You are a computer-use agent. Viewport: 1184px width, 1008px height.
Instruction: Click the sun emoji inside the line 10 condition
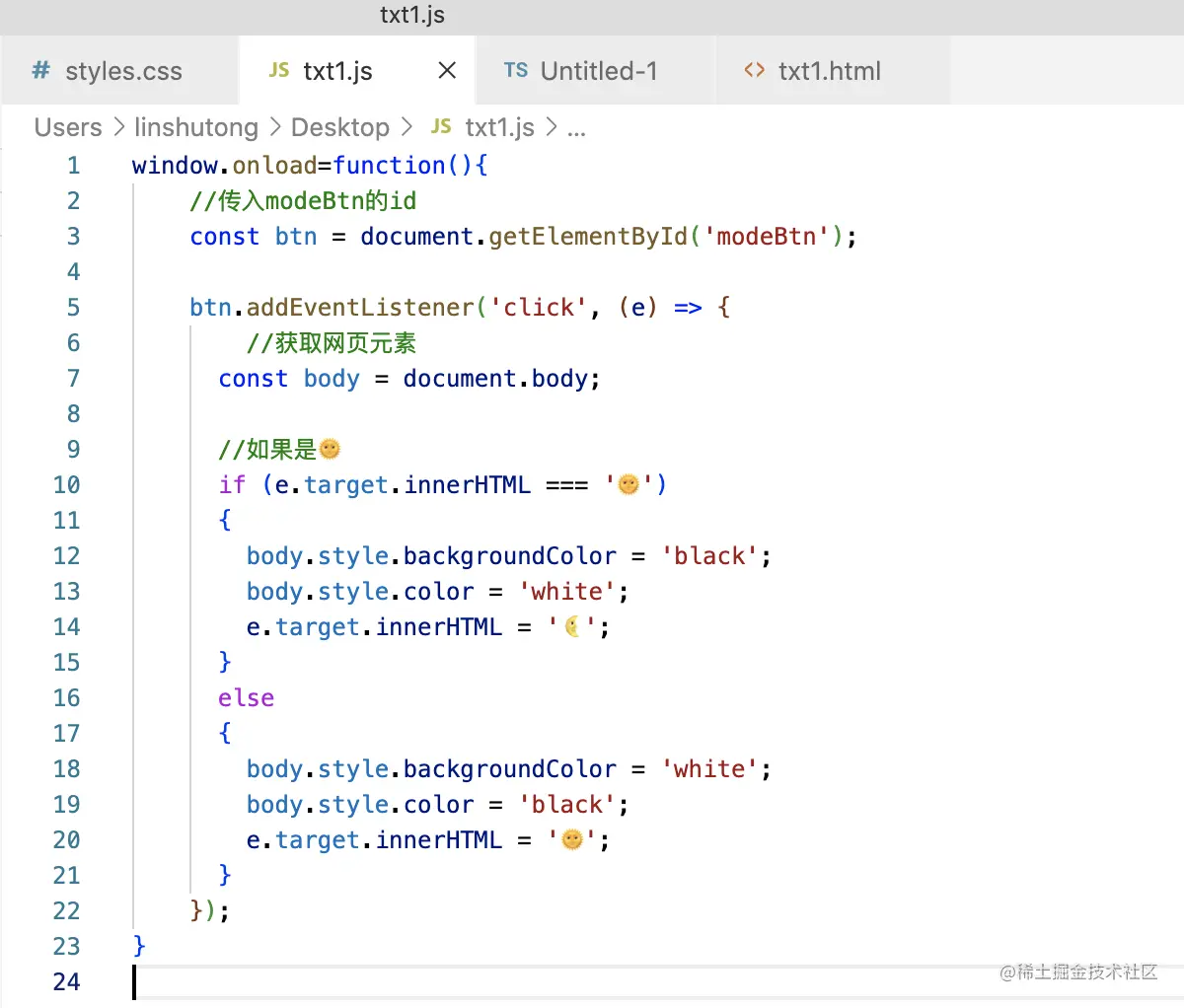point(629,484)
